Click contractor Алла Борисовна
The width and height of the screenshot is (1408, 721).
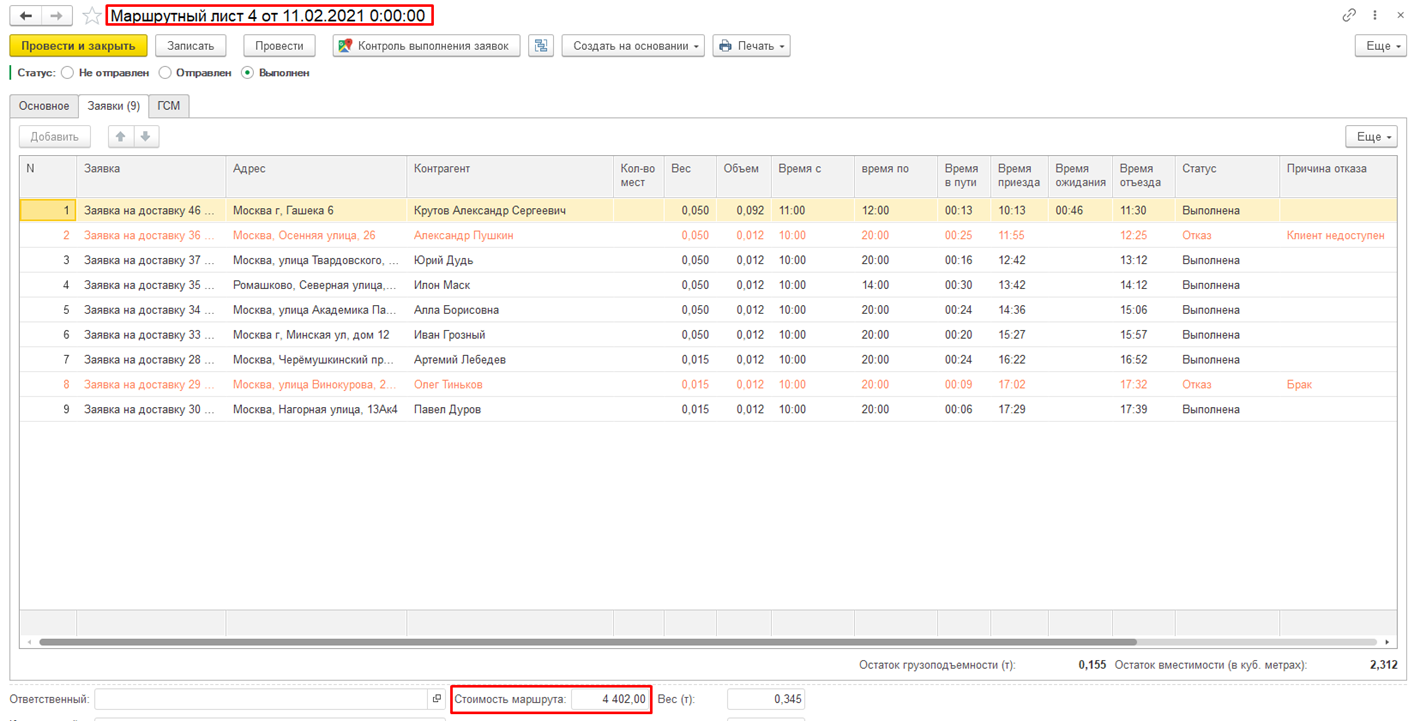pyautogui.click(x=456, y=311)
